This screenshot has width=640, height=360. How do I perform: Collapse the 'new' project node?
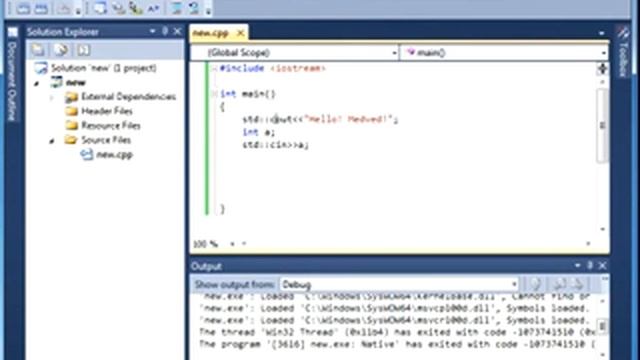coord(37,84)
